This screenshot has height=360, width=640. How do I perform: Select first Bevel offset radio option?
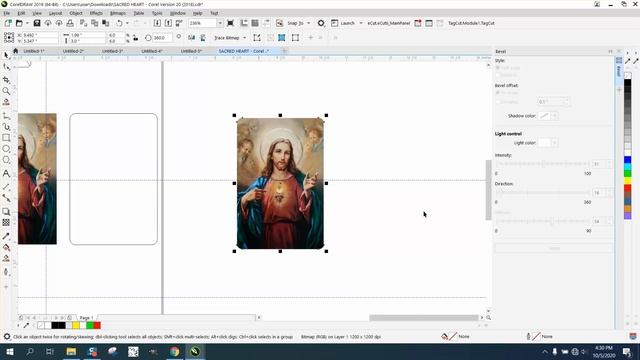pos(498,93)
